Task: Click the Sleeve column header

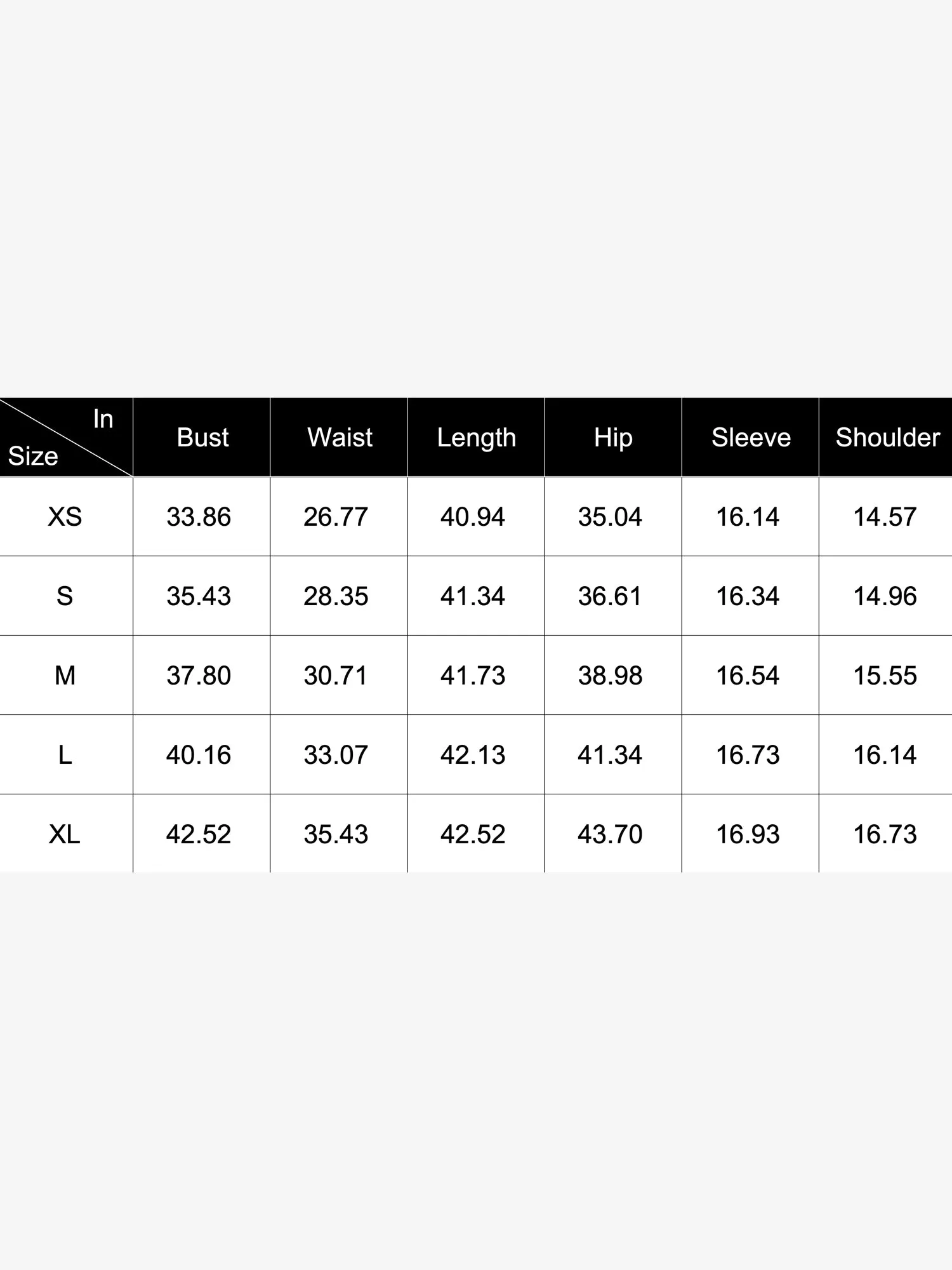Action: 751,438
